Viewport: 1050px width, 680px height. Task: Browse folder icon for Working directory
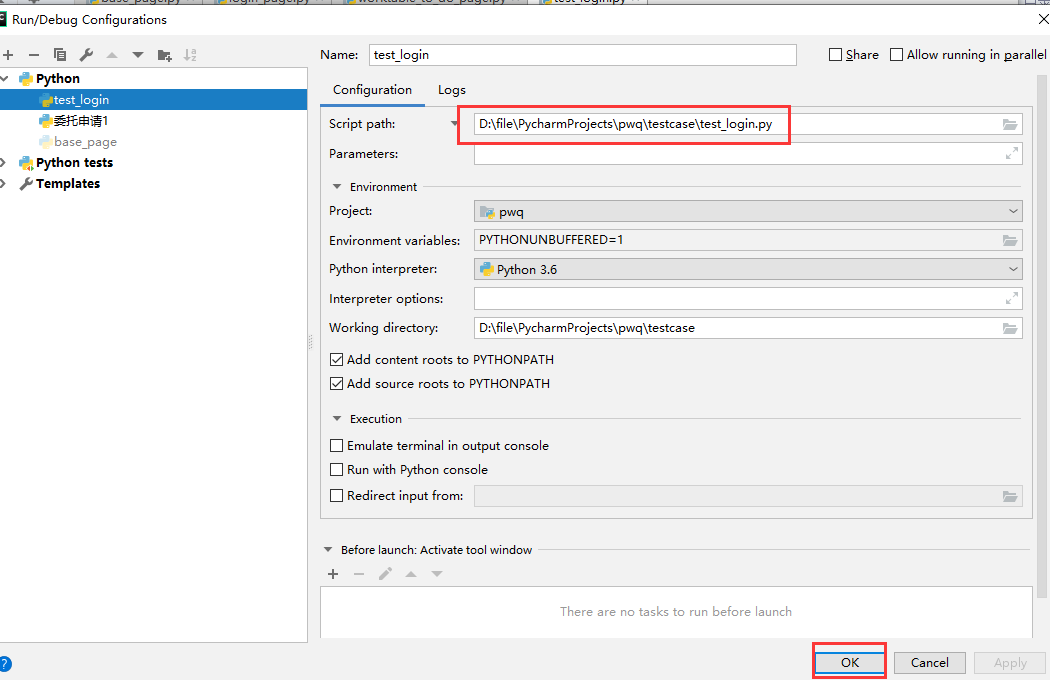pyautogui.click(x=1010, y=328)
